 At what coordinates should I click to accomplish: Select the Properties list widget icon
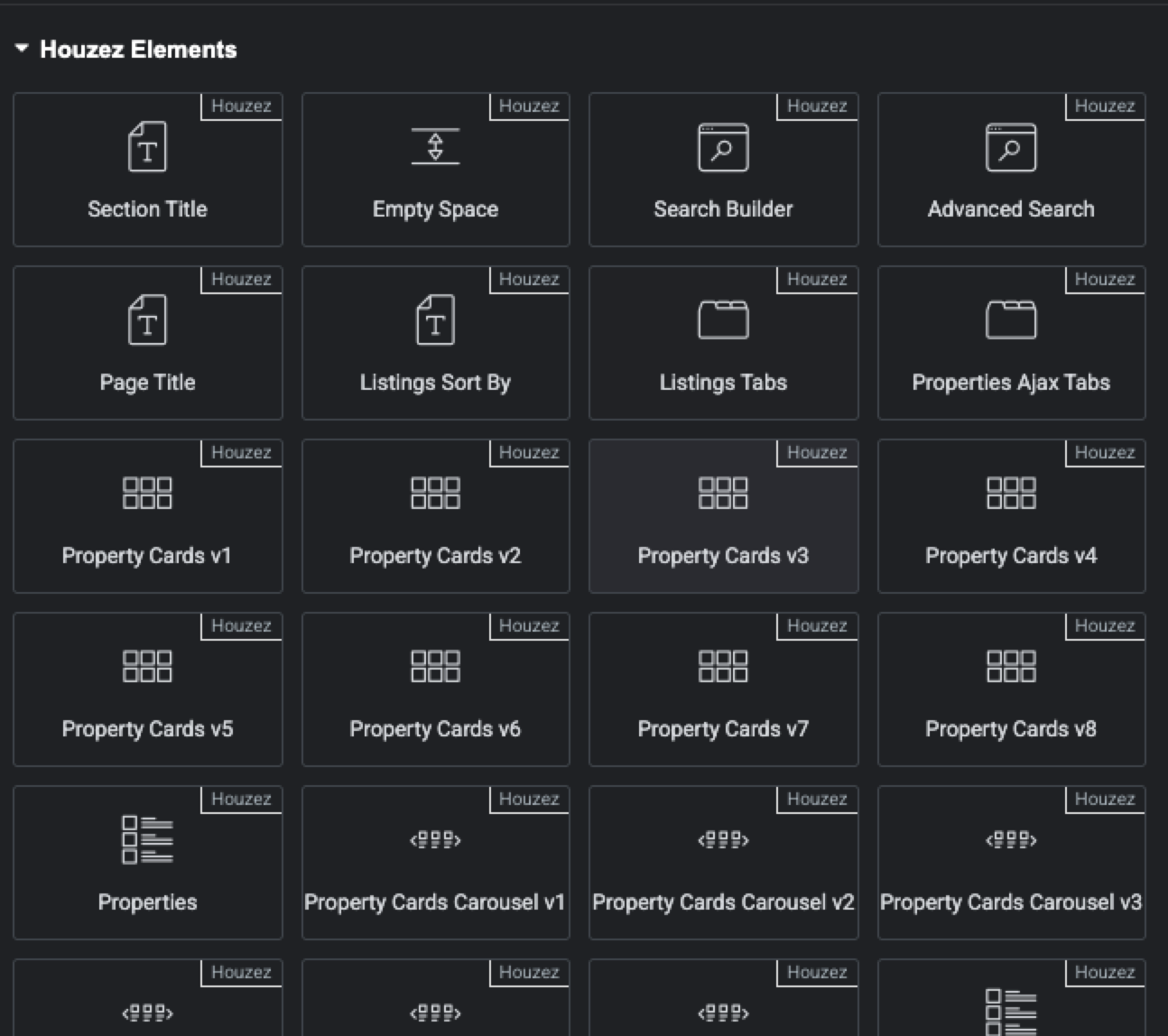[x=147, y=839]
